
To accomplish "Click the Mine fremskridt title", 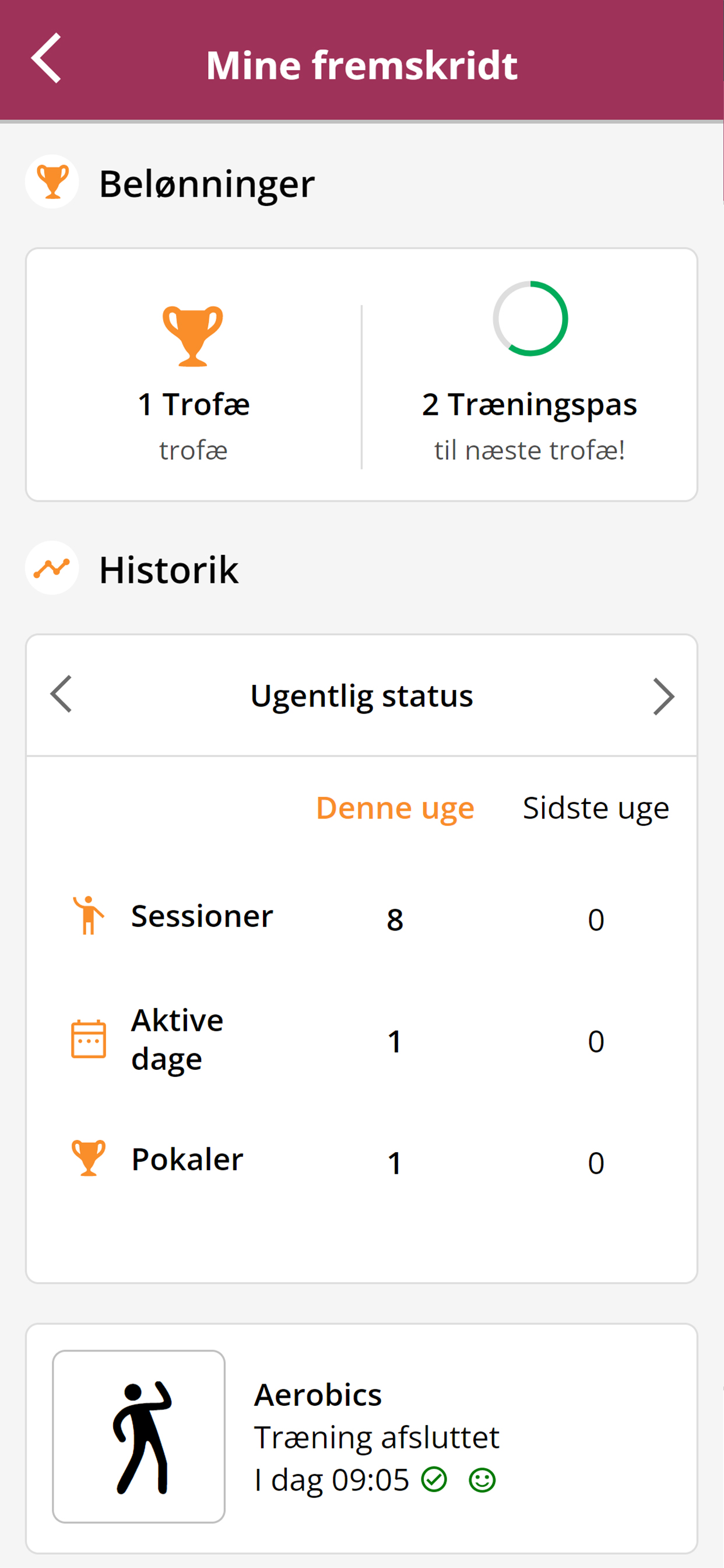I will click(x=362, y=65).
